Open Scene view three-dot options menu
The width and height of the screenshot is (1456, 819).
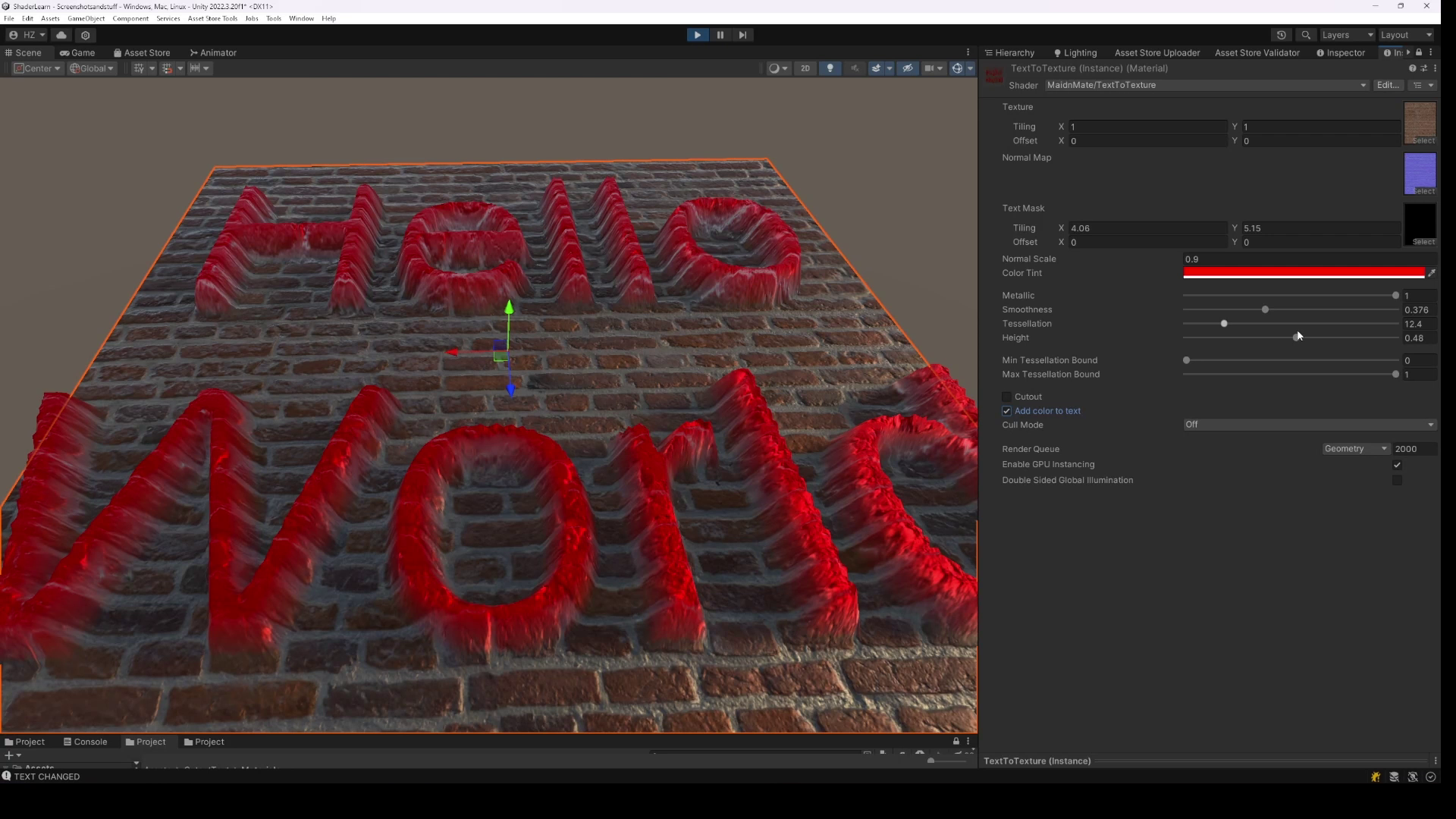click(x=968, y=52)
